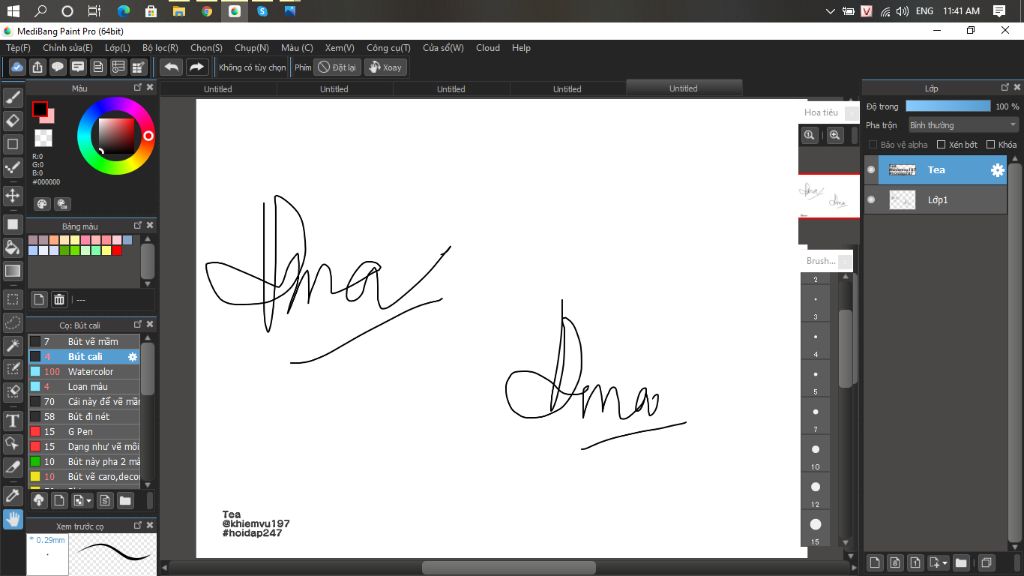Screen dimensions: 1024x576
Task: Click the navigator preview thumbnail
Action: [x=829, y=196]
